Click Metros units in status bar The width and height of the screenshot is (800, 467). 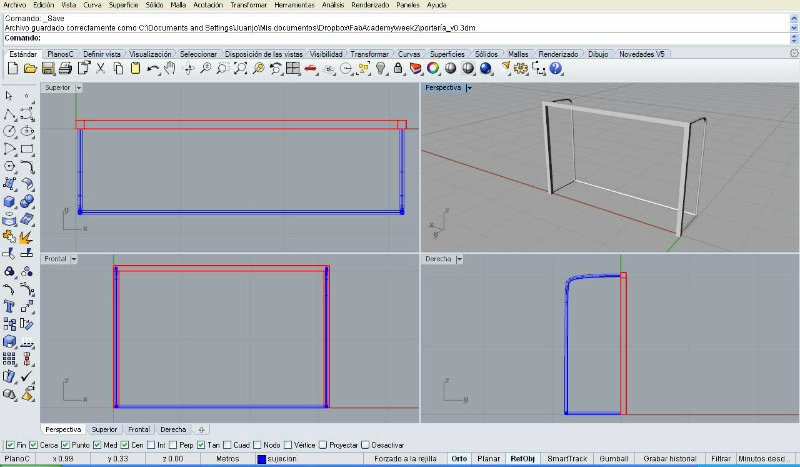click(x=228, y=459)
